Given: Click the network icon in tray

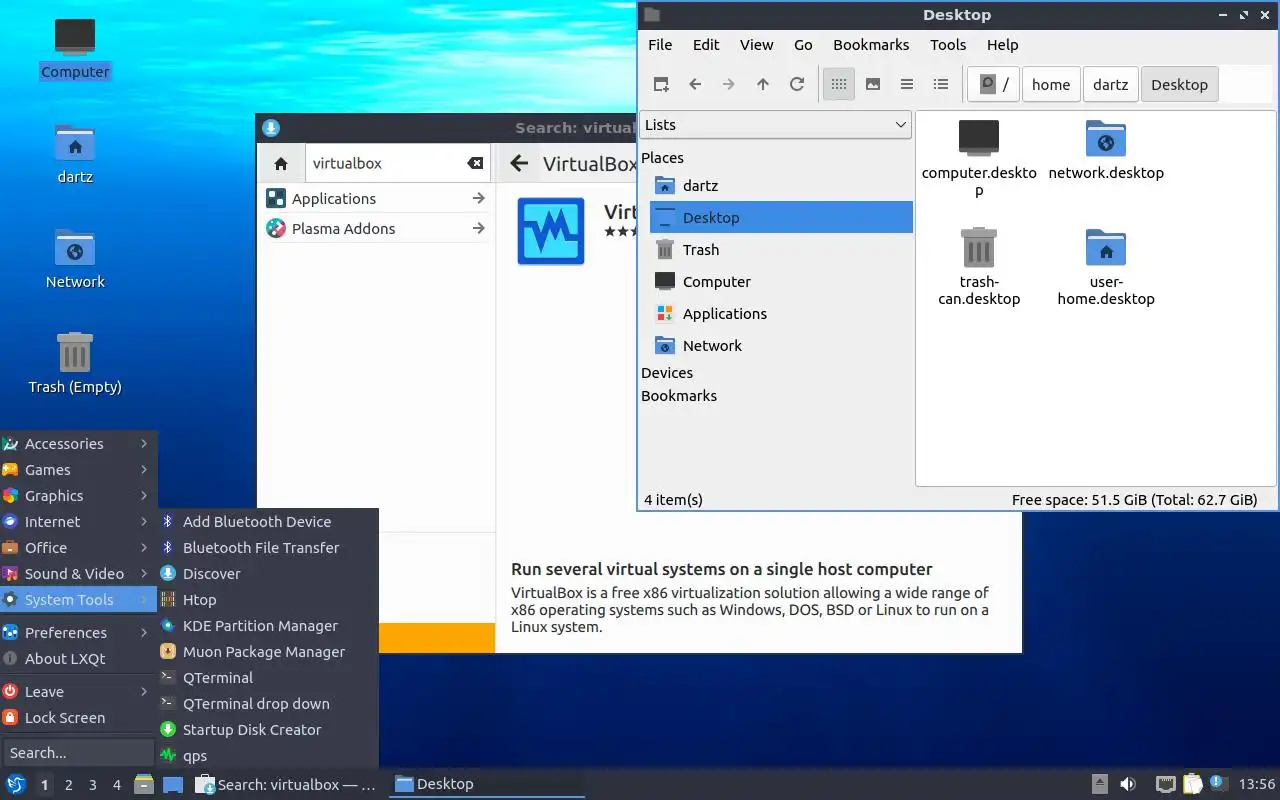Looking at the screenshot, I should [x=1165, y=784].
